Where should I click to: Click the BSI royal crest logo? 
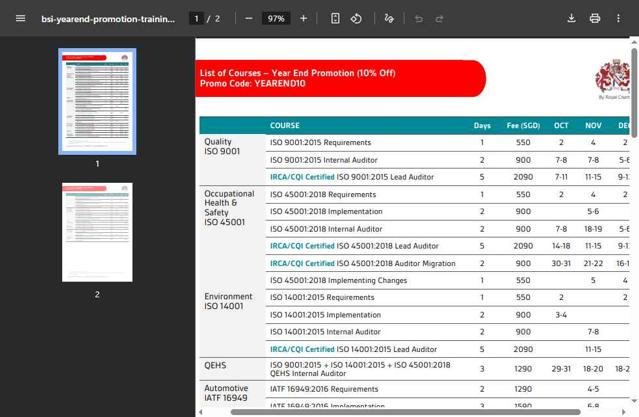pyautogui.click(x=613, y=78)
